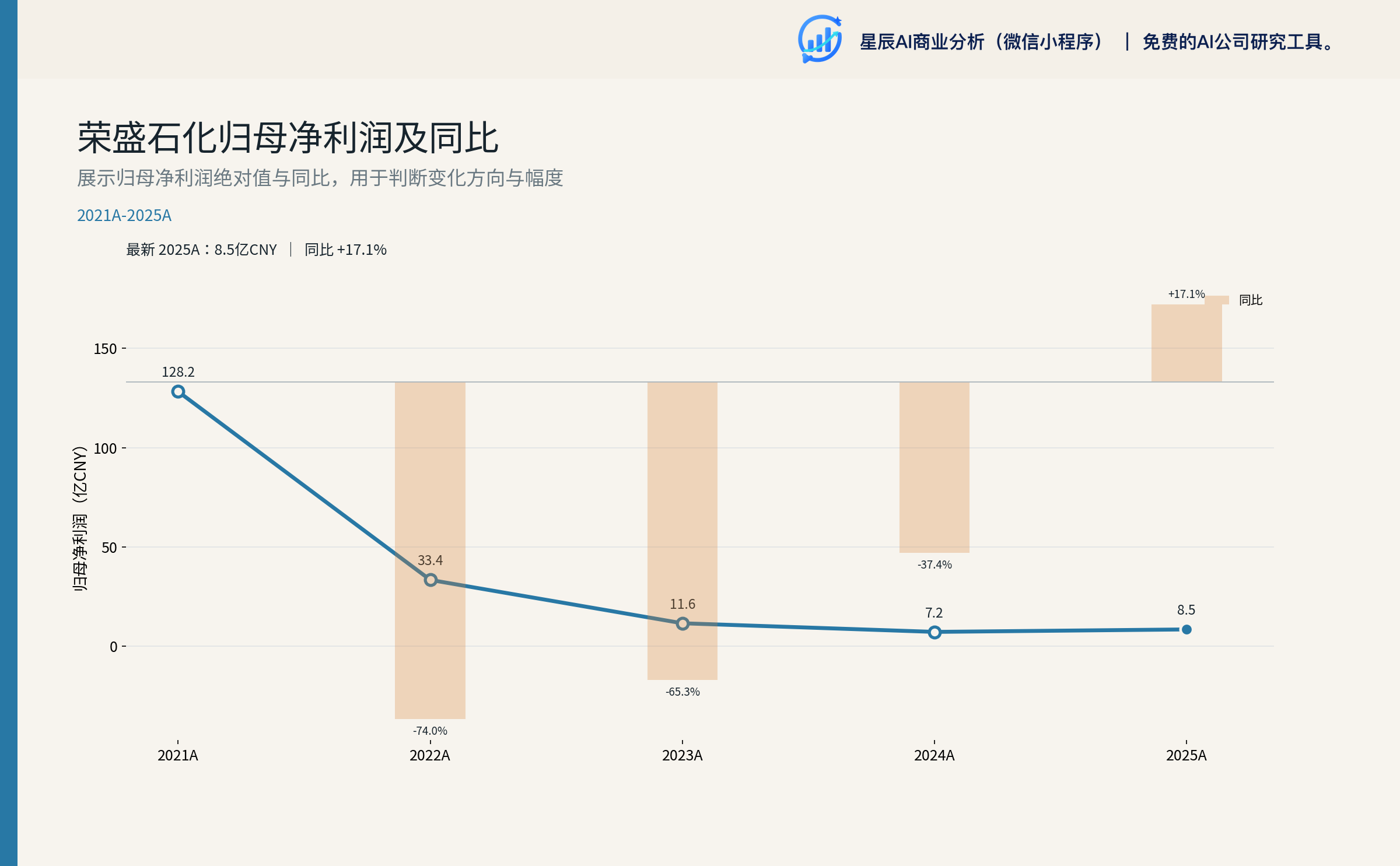The width and height of the screenshot is (1400, 866).
Task: Click the 星辰AI chart logo icon
Action: click(x=820, y=39)
